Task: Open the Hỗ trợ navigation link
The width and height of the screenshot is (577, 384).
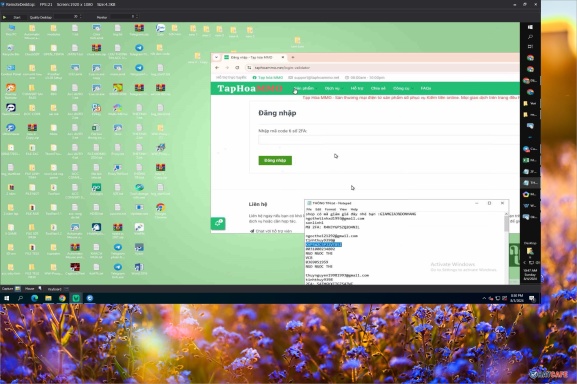Action: 357,89
